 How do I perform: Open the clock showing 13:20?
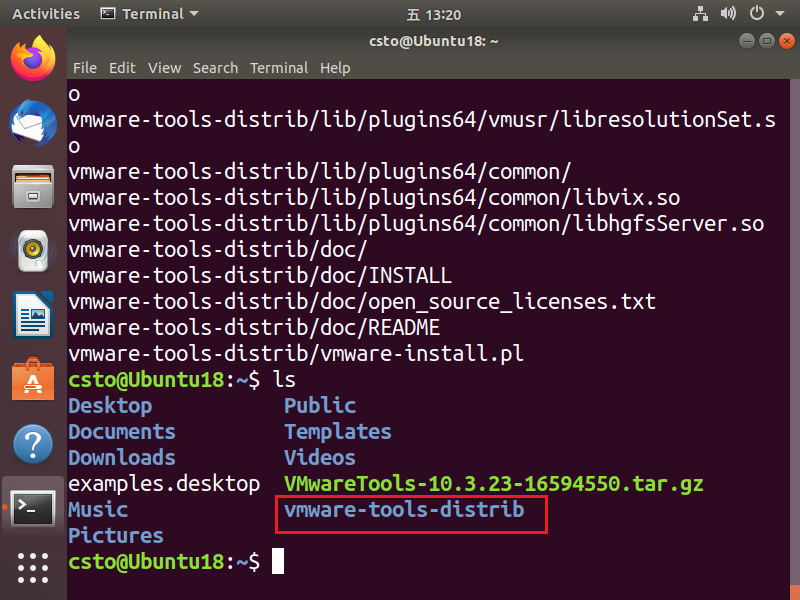pyautogui.click(x=434, y=15)
